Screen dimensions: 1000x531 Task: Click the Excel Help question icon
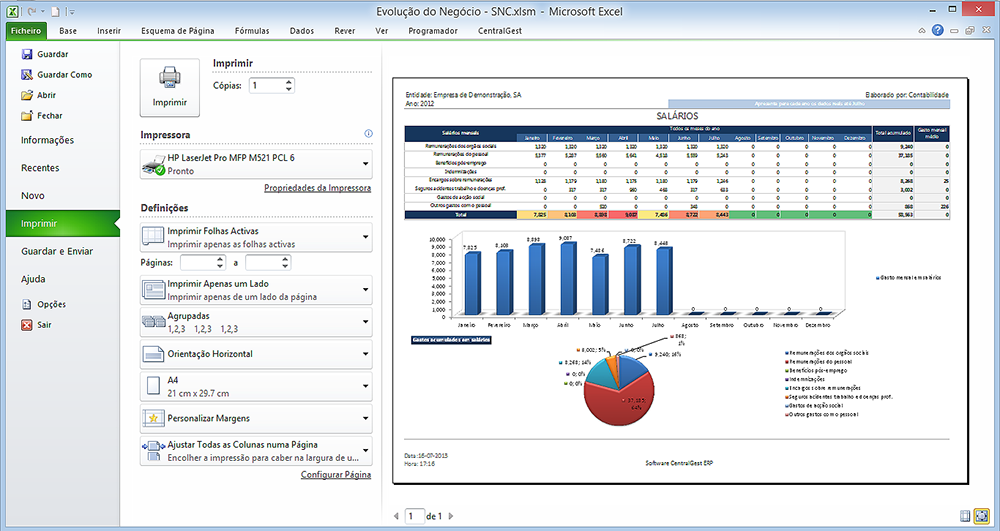(938, 30)
